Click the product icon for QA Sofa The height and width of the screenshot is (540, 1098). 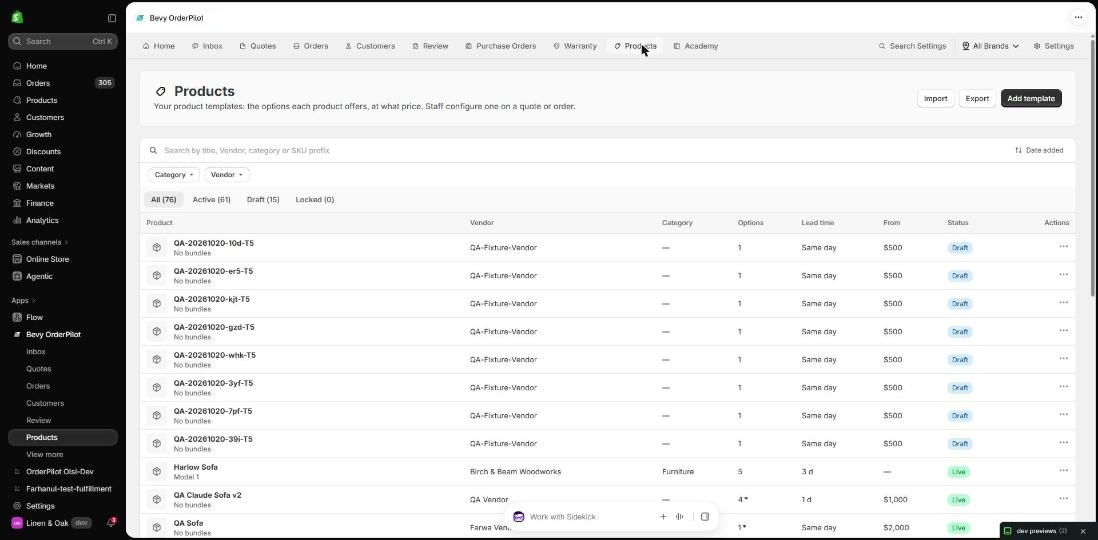pos(157,527)
